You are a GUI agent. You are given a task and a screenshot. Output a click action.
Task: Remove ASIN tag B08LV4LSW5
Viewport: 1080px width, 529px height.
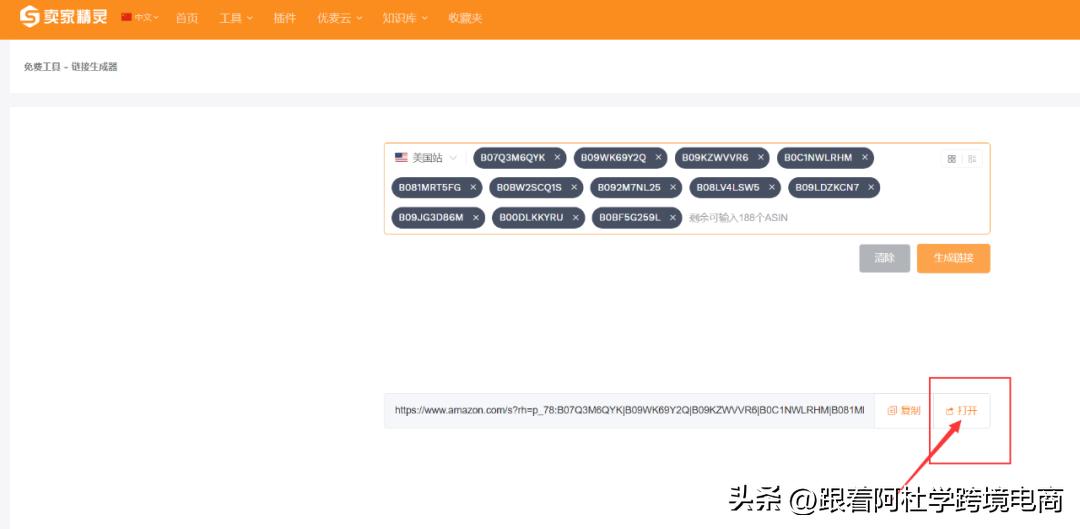(771, 187)
